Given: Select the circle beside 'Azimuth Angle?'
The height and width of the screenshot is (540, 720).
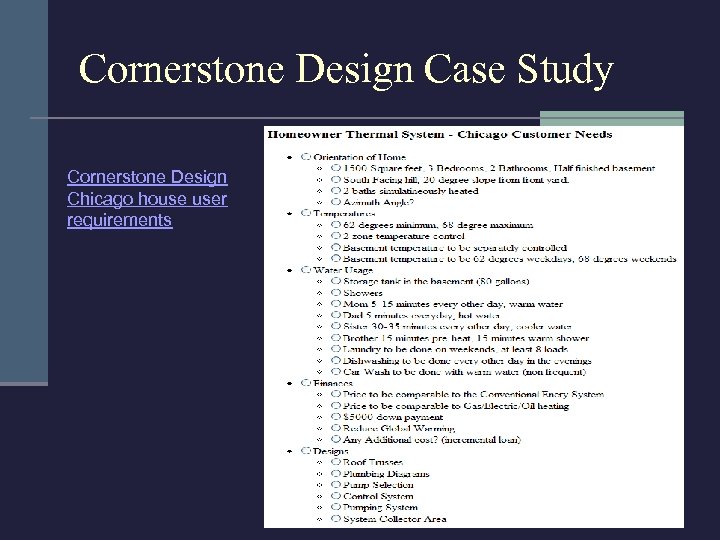Looking at the screenshot, I should click(x=336, y=202).
